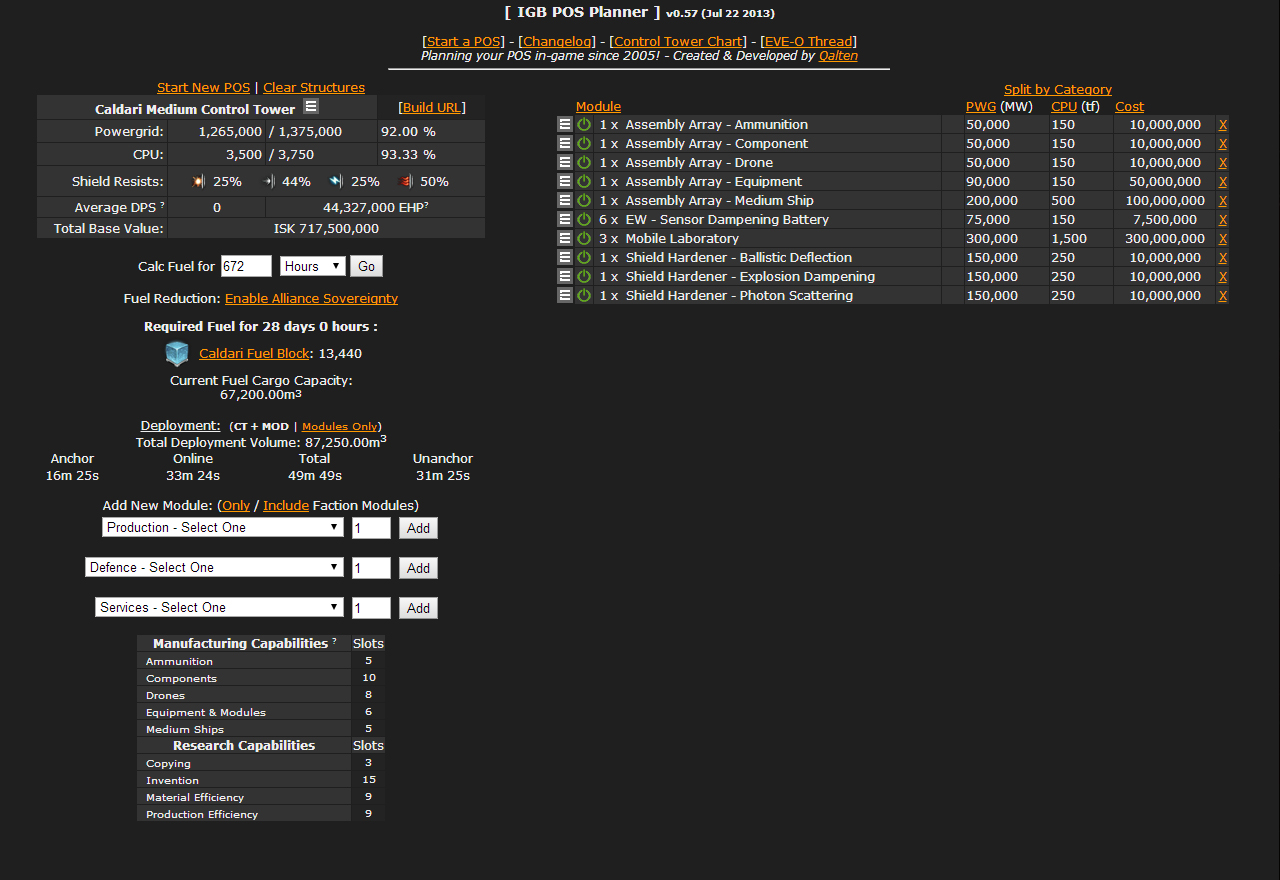The image size is (1280, 880).
Task: Click the menu icon beside Caldari Medium Control Tower
Action: (311, 106)
